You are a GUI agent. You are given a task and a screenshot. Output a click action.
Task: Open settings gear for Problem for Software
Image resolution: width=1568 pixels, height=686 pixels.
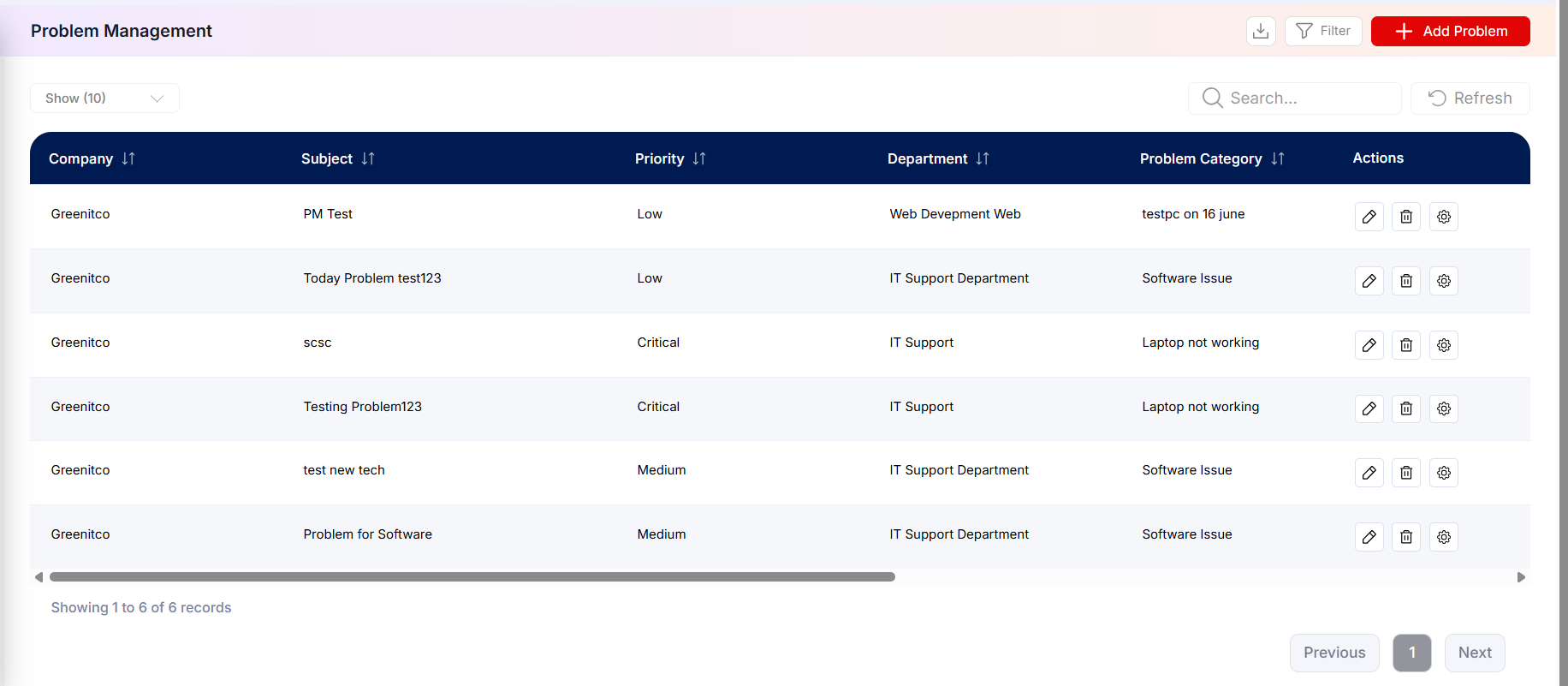pos(1444,537)
